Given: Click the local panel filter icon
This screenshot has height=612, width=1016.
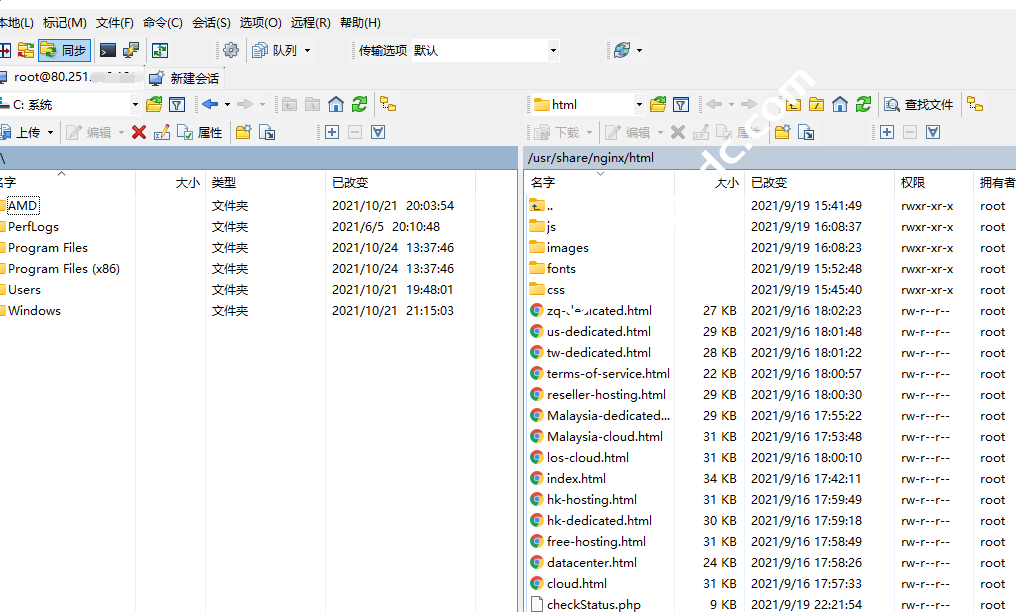Looking at the screenshot, I should coord(177,104).
